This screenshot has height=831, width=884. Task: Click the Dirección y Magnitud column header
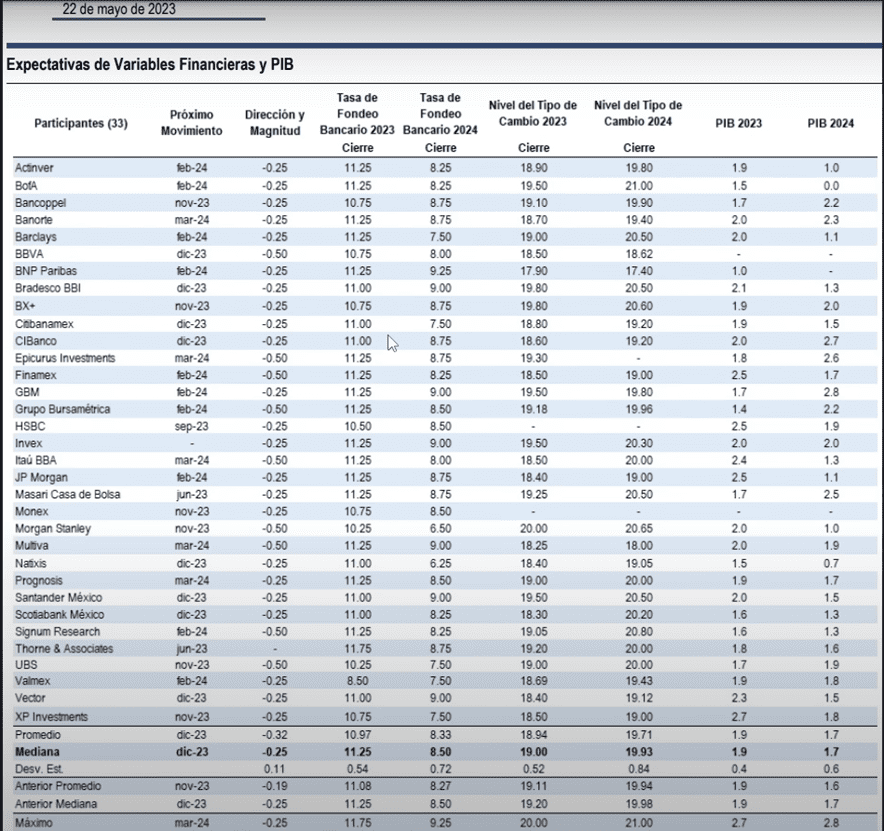click(x=275, y=123)
